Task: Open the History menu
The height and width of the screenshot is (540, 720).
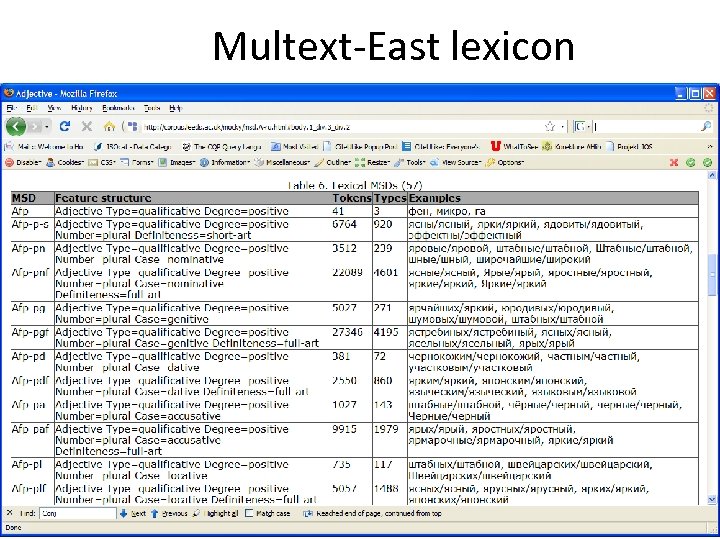Action: click(x=81, y=108)
